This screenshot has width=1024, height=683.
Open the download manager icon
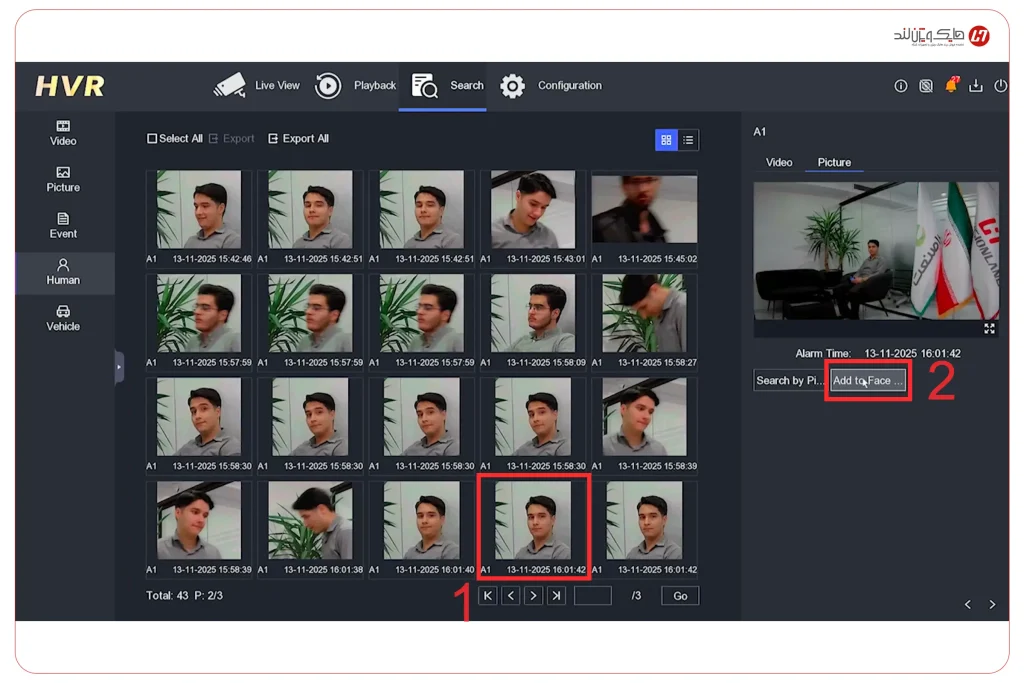[x=977, y=86]
